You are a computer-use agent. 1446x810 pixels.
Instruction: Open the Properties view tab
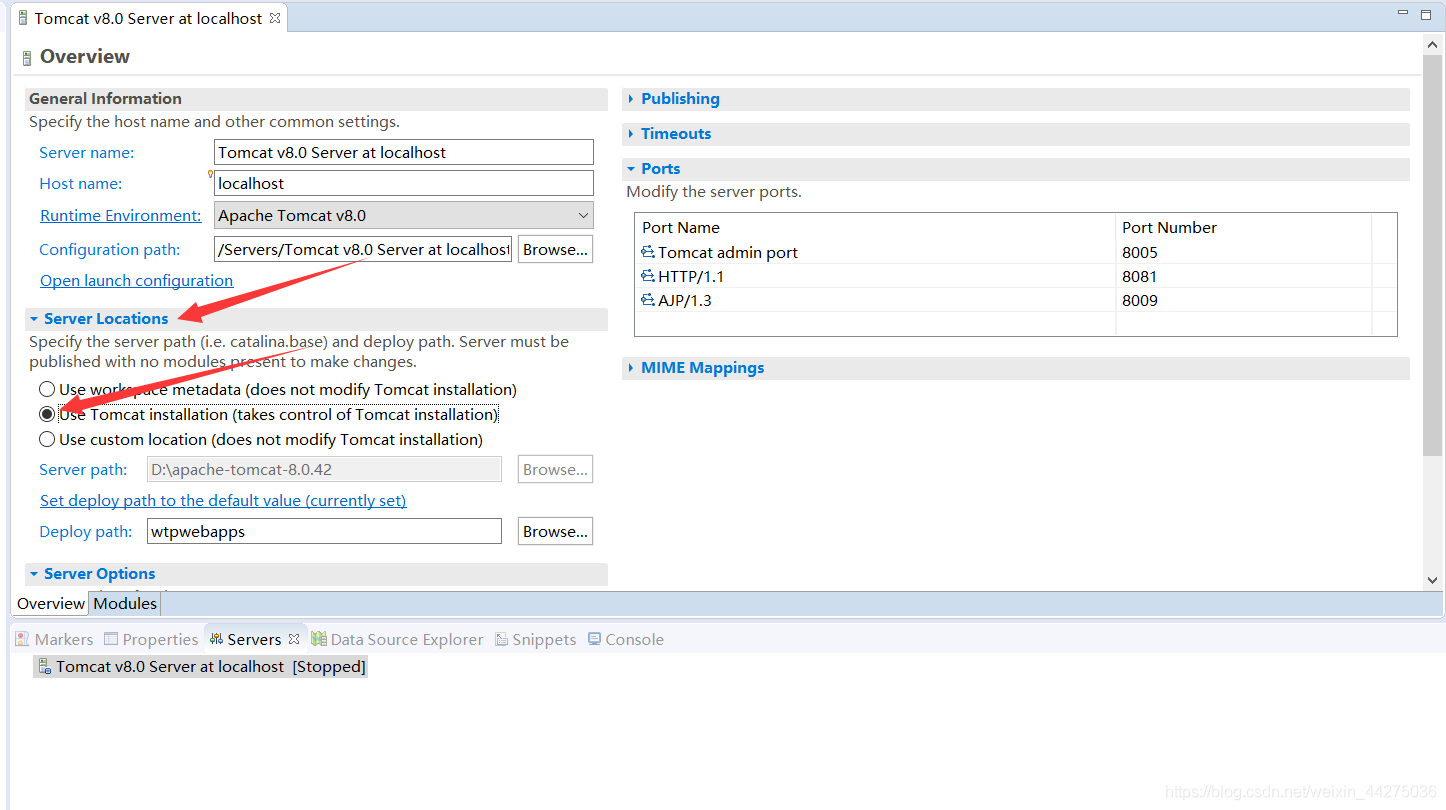[x=151, y=639]
